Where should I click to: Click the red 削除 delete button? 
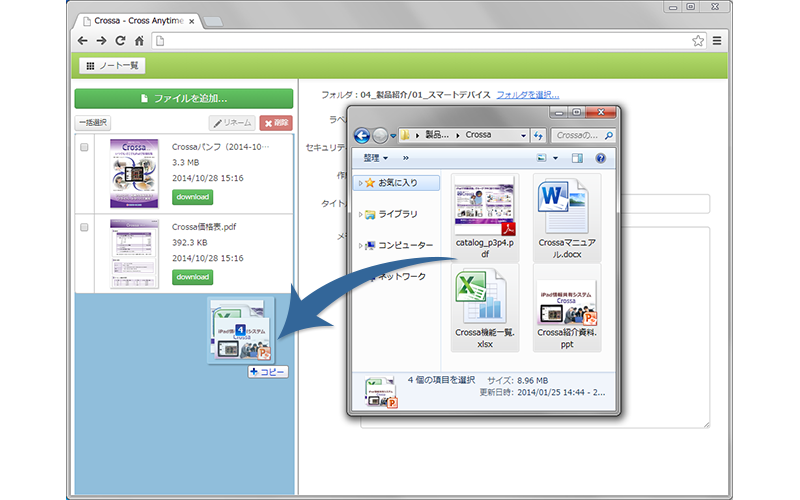pyautogui.click(x=276, y=123)
